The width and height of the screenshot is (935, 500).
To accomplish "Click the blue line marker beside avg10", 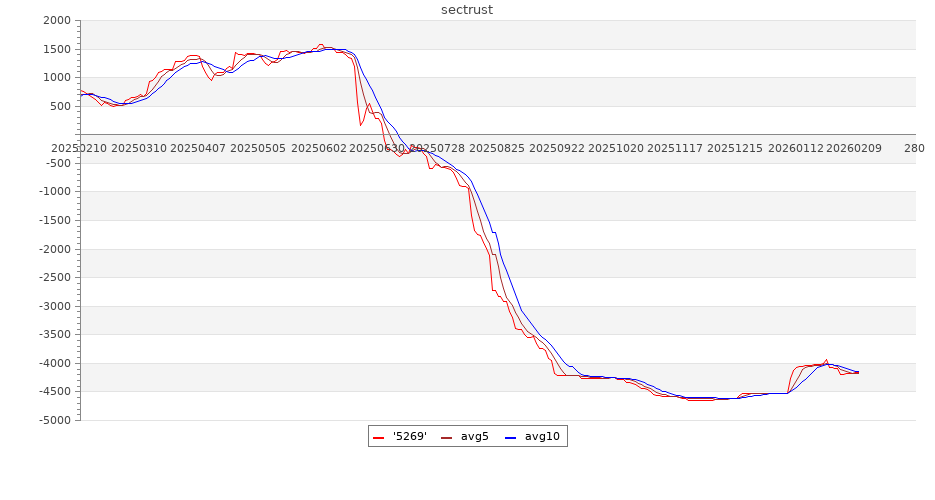I will coord(511,437).
